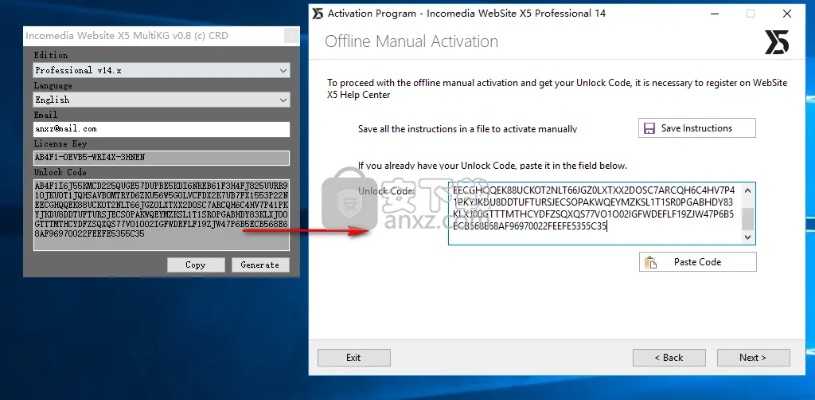Open the Language dropdown set to English
Image resolution: width=815 pixels, height=400 pixels.
click(162, 100)
